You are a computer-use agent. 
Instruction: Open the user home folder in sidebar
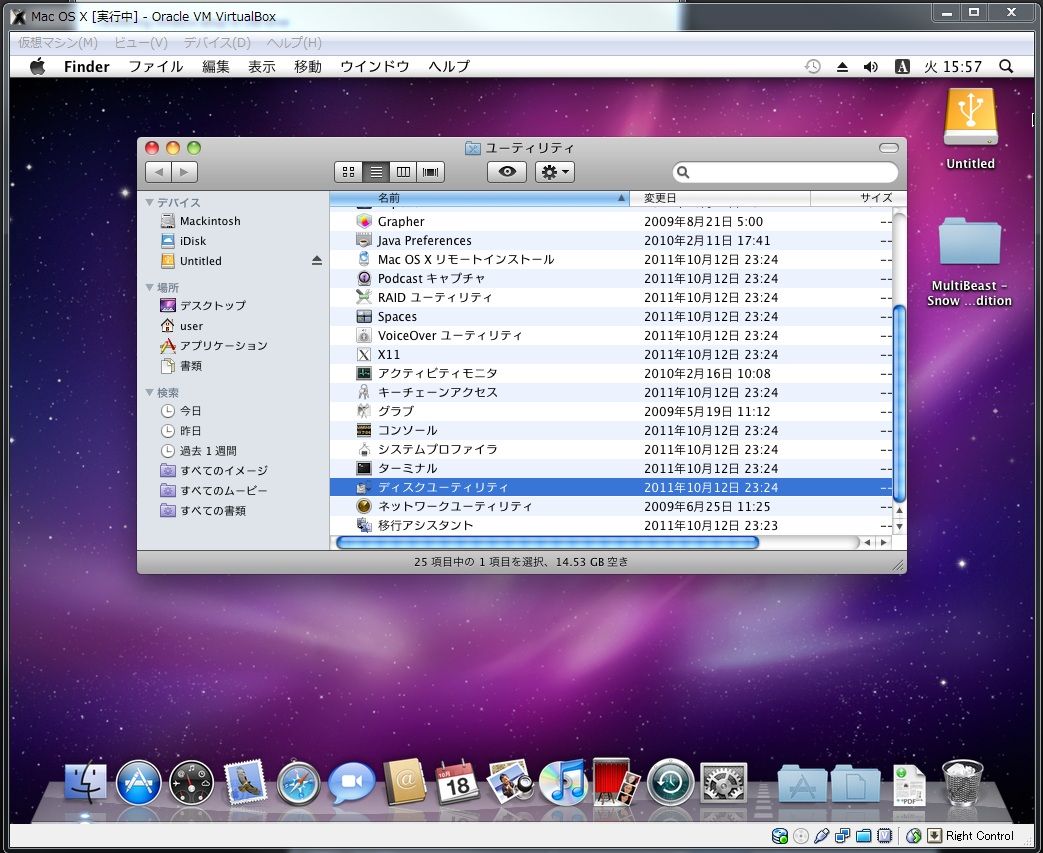point(182,326)
